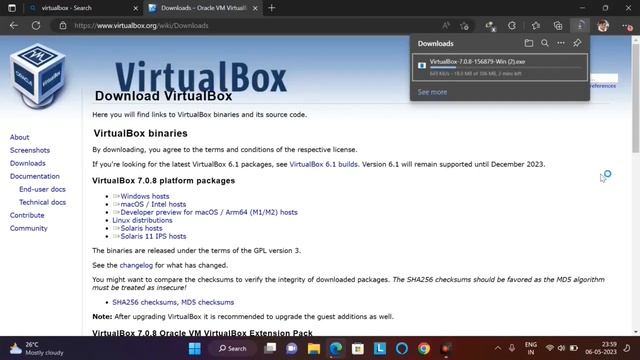
Task: Open the End-user docs link
Action: pos(42,189)
